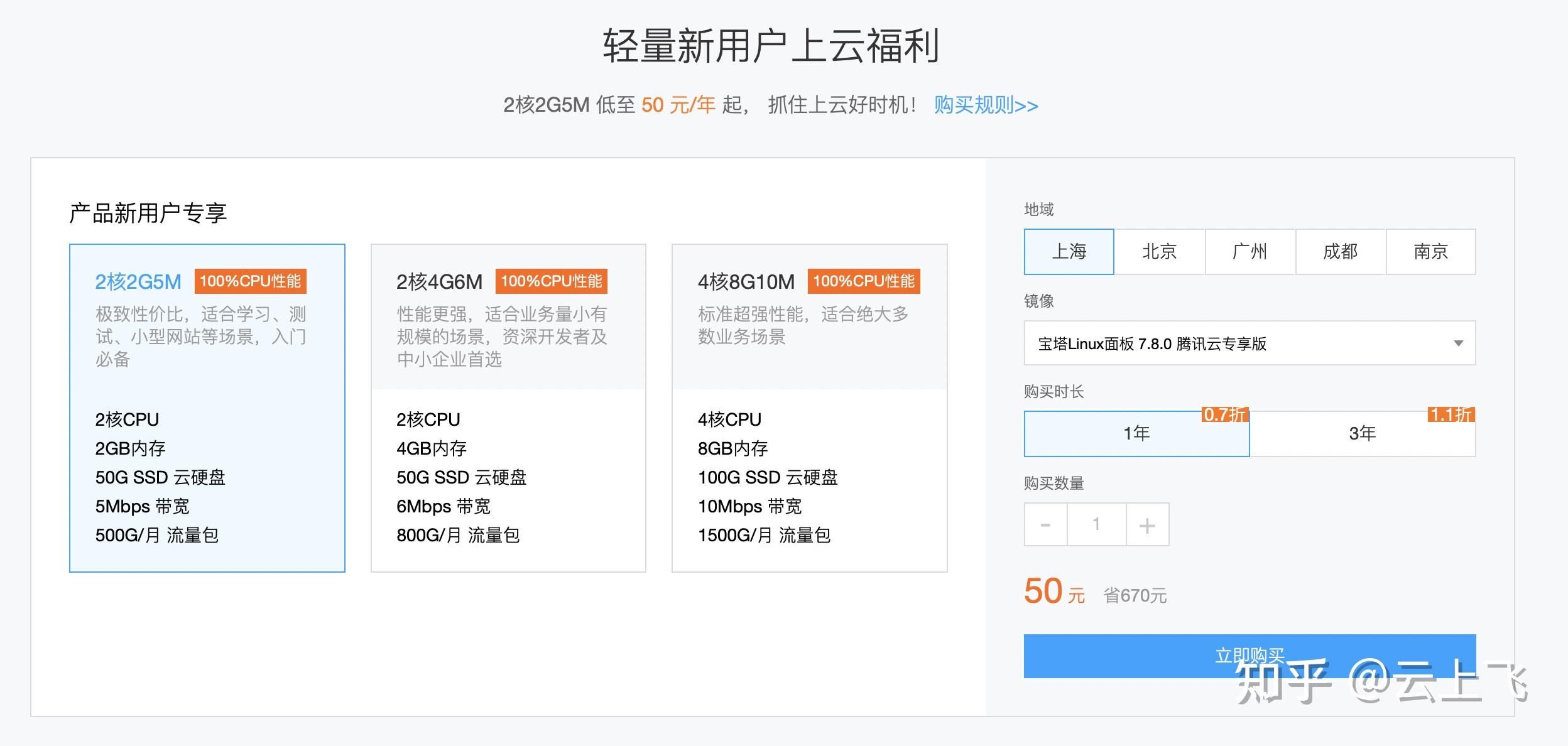1568x746 pixels.
Task: Select the 2核2G5M plan card
Action: pos(207,408)
